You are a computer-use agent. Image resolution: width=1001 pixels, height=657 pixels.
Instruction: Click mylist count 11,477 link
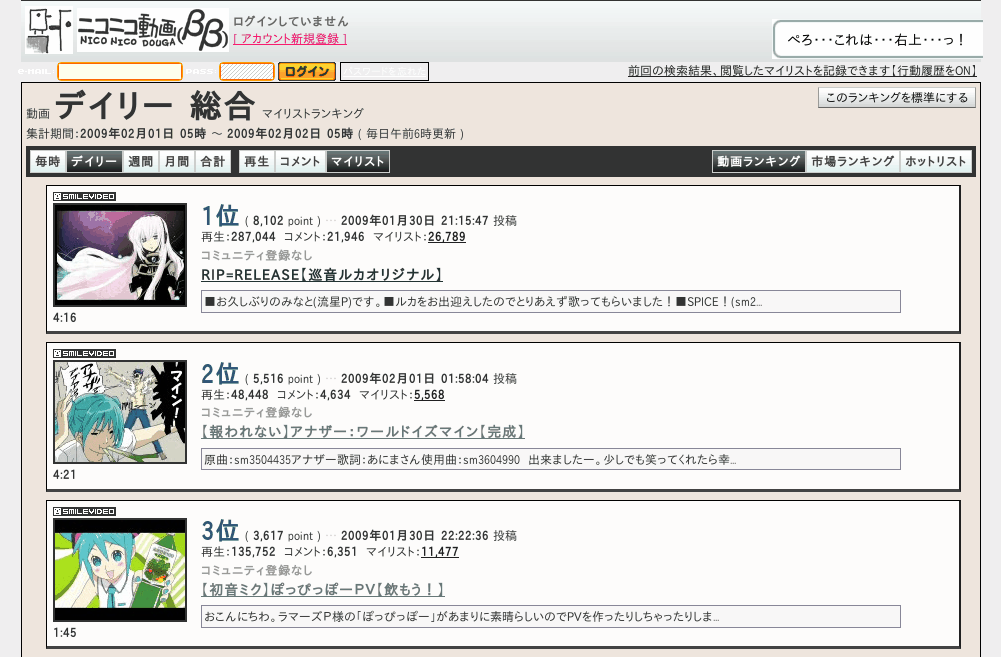pos(439,552)
